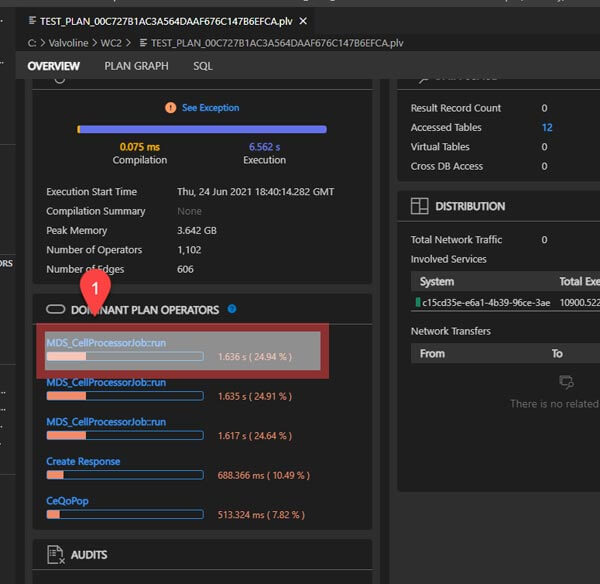Open the CeQoPop operator link

67,501
